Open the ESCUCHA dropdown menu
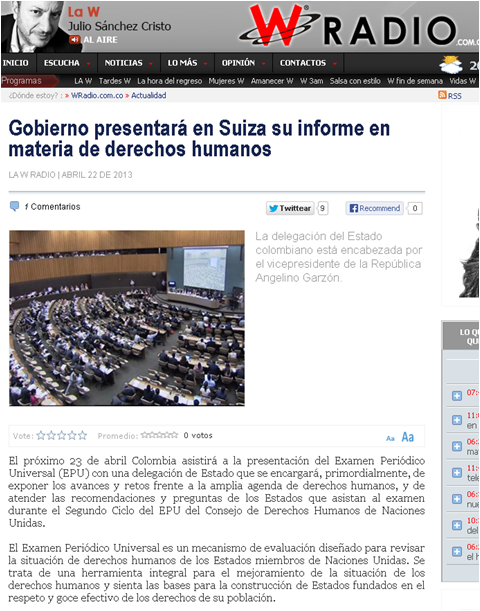480x611 pixels. (67, 63)
